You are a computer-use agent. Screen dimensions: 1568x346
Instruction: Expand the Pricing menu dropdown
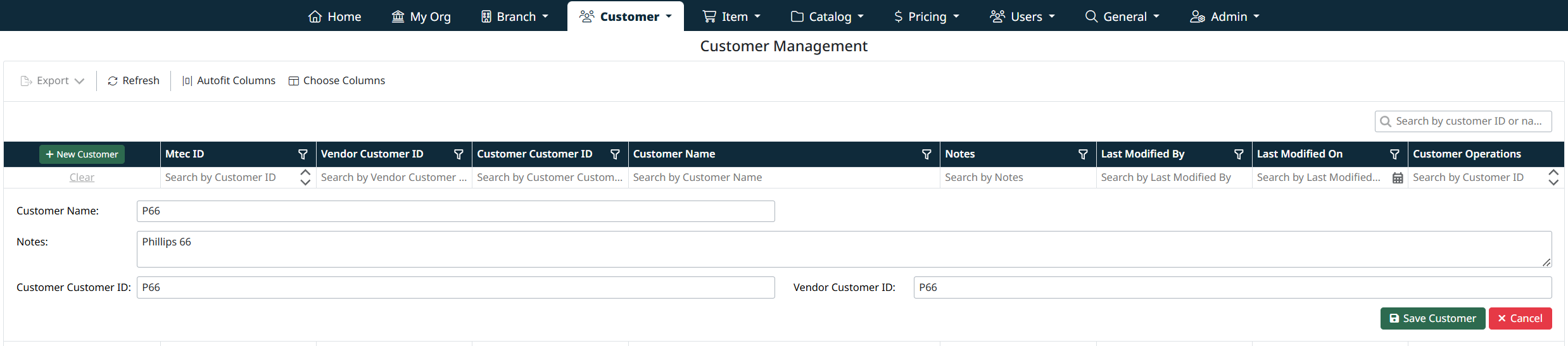[x=926, y=16]
